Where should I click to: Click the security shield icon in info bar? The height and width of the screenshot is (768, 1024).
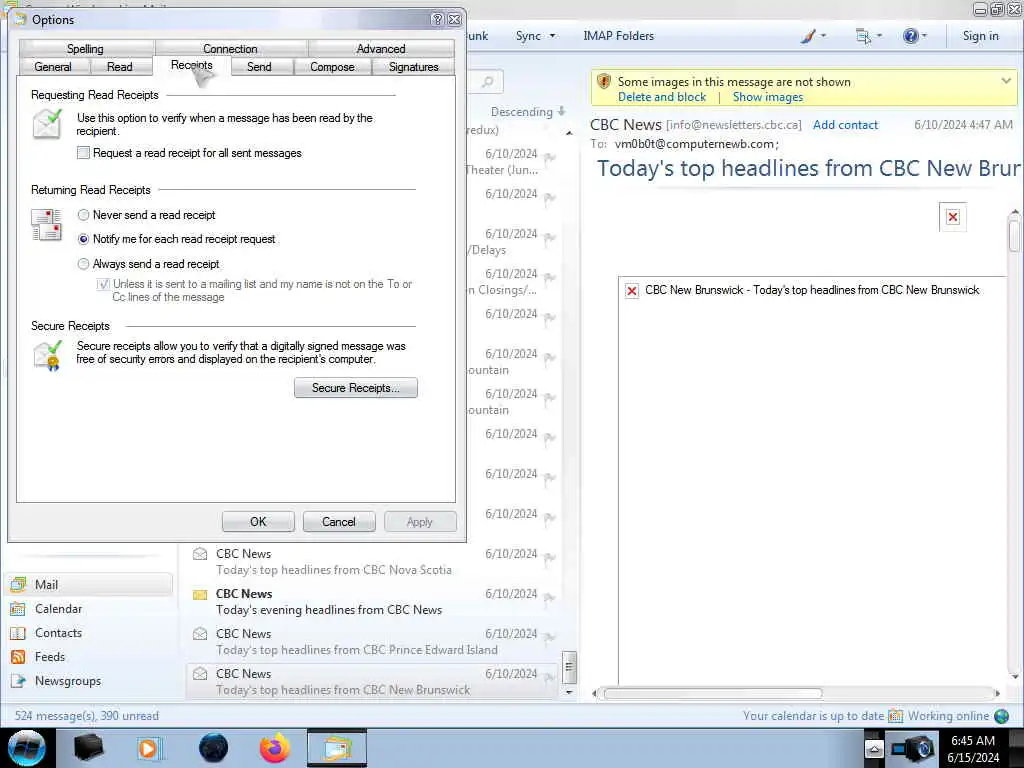604,82
